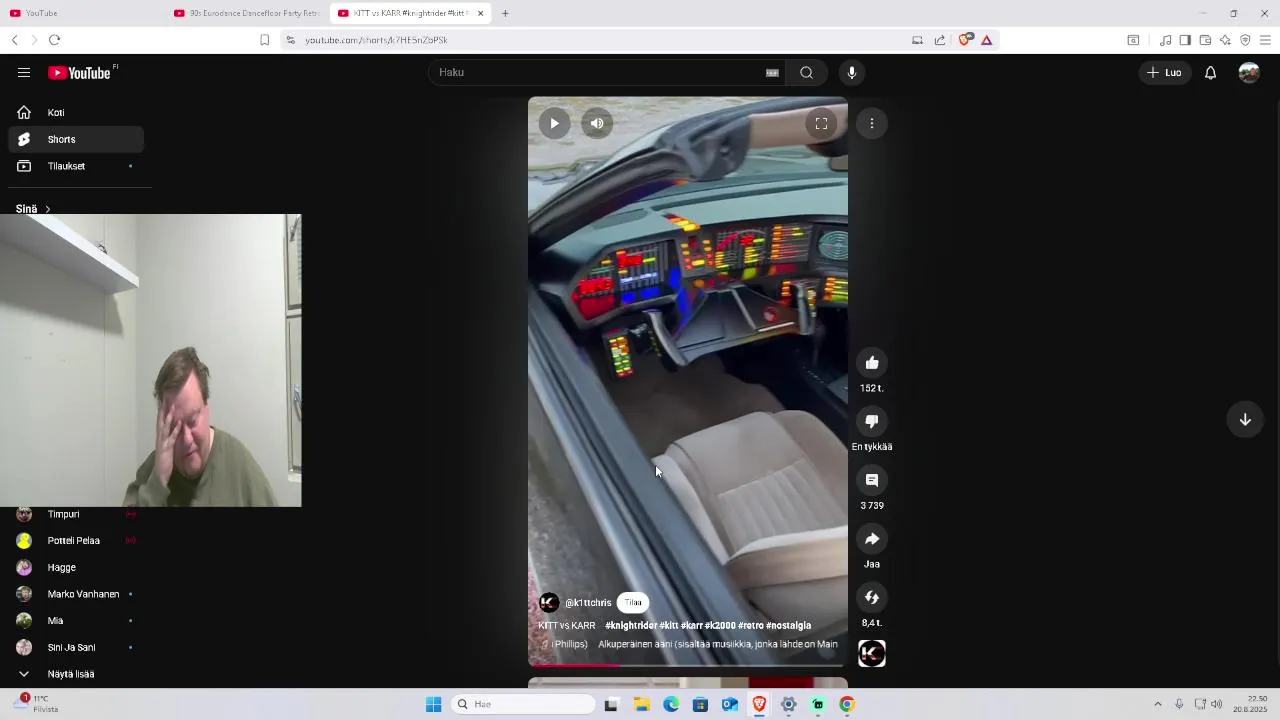Share the Short via Jaa
Screen dimensions: 1280x720
tap(872, 539)
